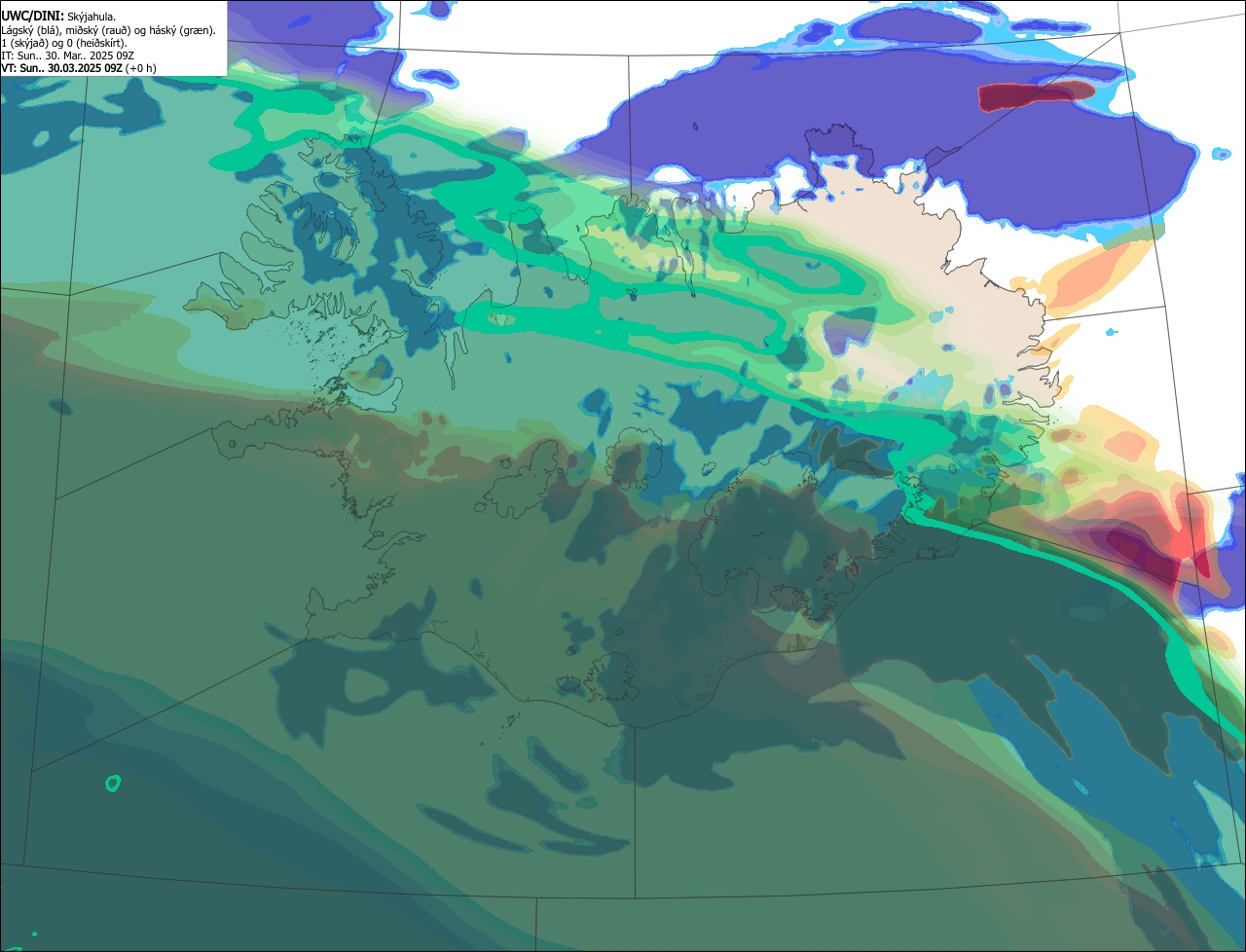Image resolution: width=1246 pixels, height=952 pixels.
Task: Click the '1 (skýjað) og 0 (heiðskírt).' line
Action: pos(64,43)
